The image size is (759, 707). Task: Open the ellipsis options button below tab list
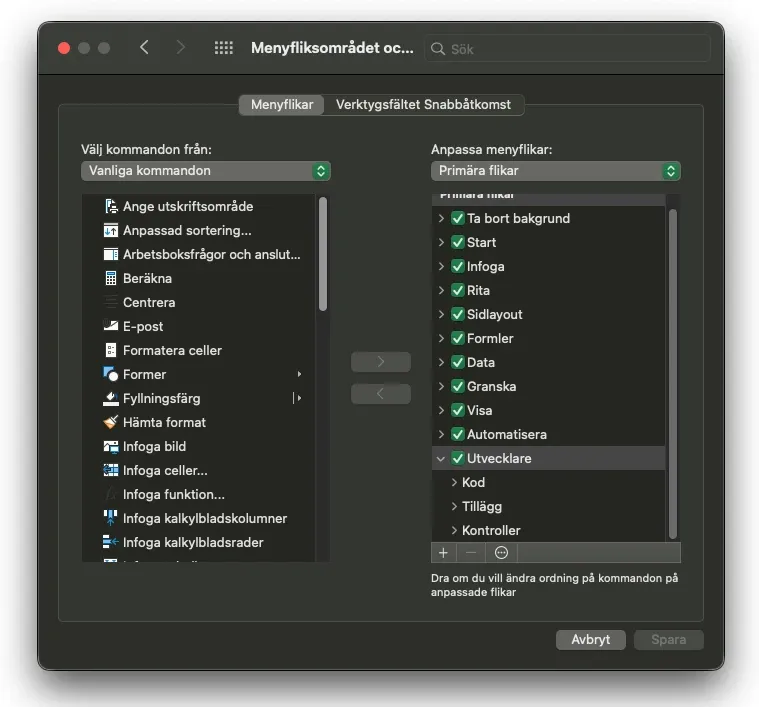coord(501,552)
